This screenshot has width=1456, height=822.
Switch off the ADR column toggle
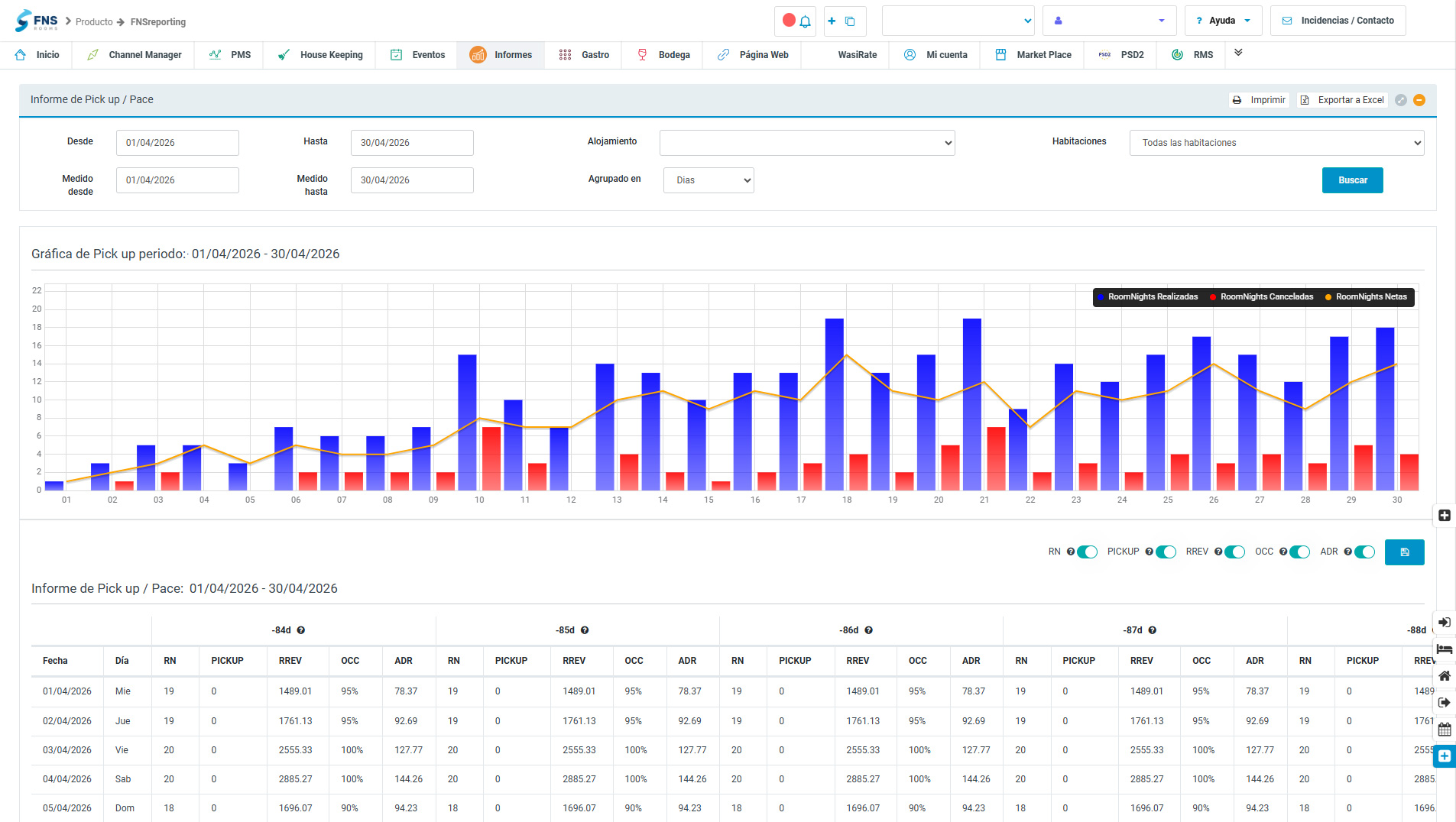click(x=1364, y=552)
